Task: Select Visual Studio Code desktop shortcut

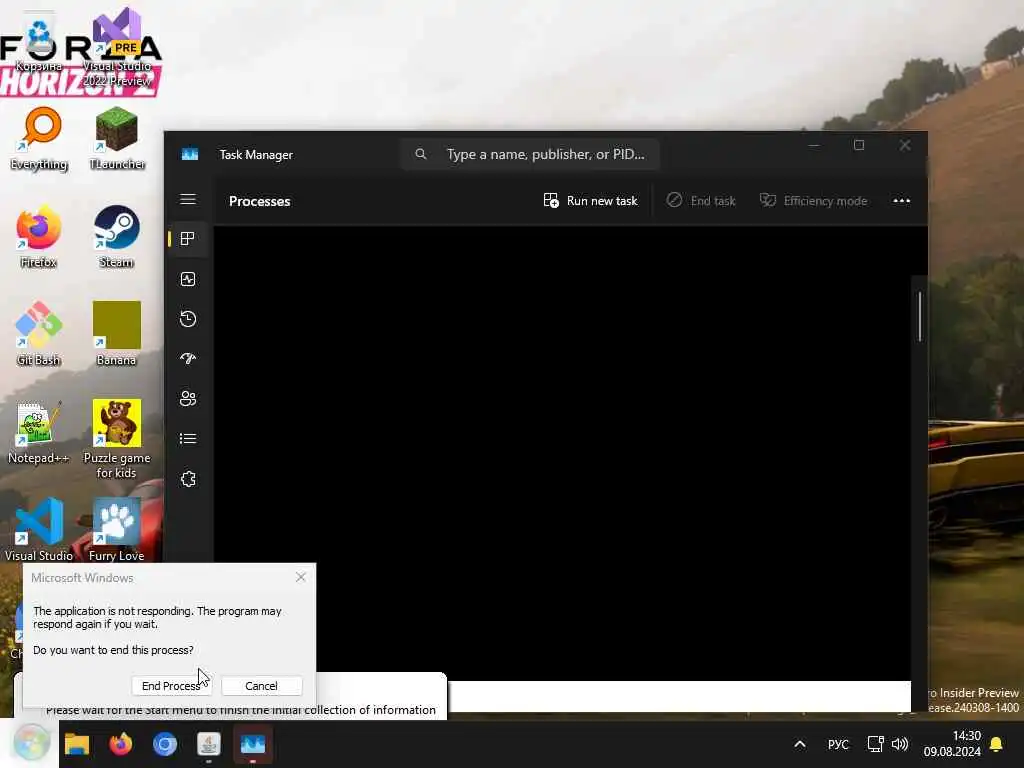Action: point(39,530)
